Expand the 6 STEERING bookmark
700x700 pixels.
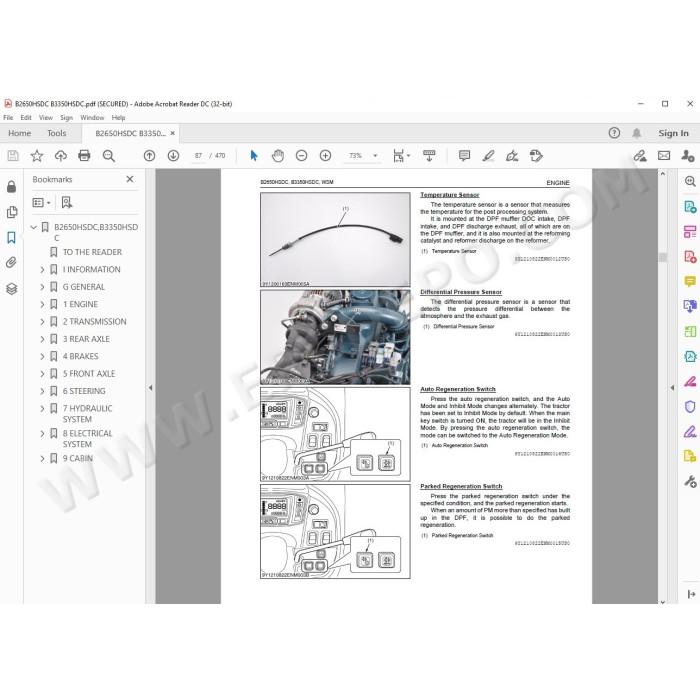point(42,392)
